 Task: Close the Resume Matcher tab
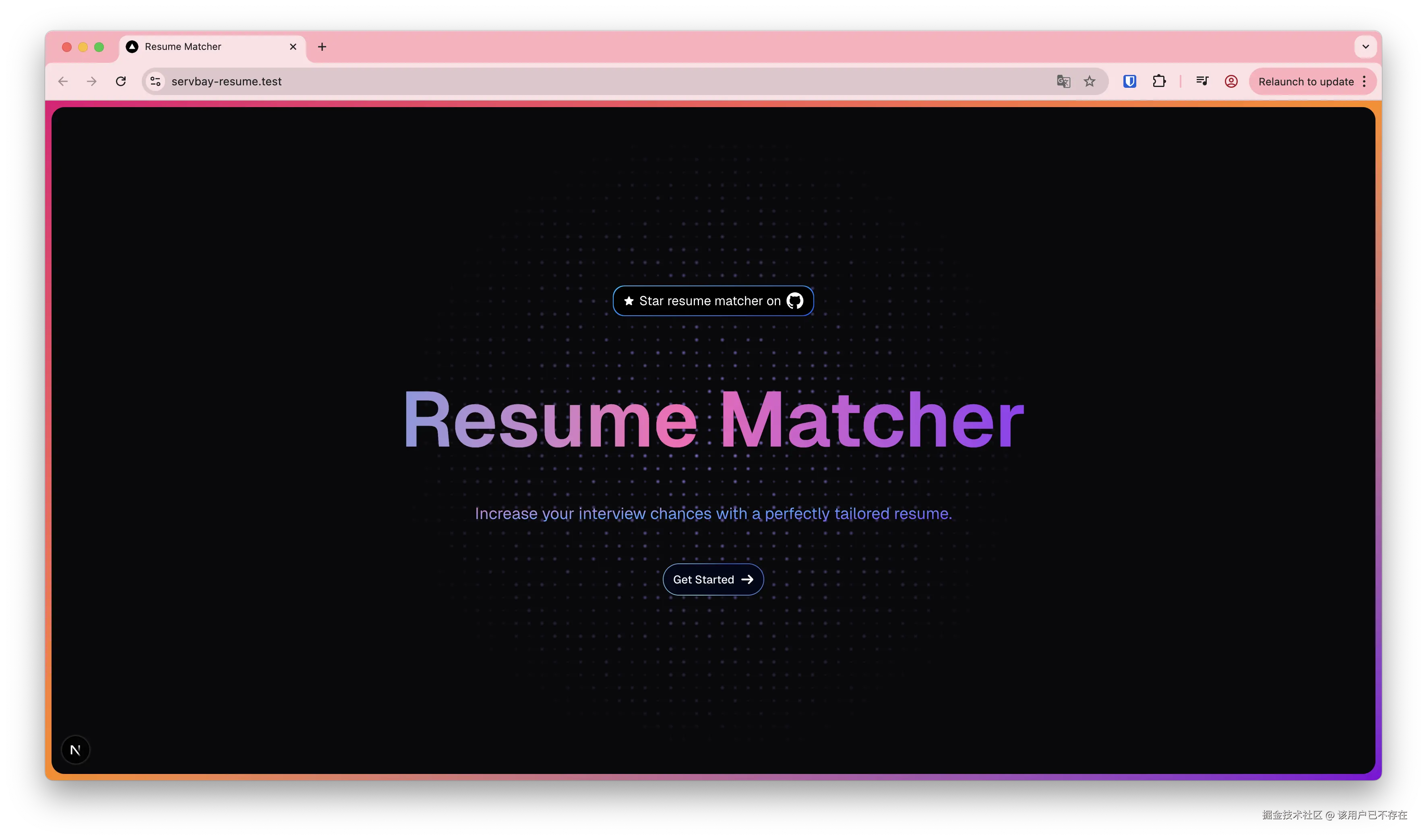click(x=293, y=47)
